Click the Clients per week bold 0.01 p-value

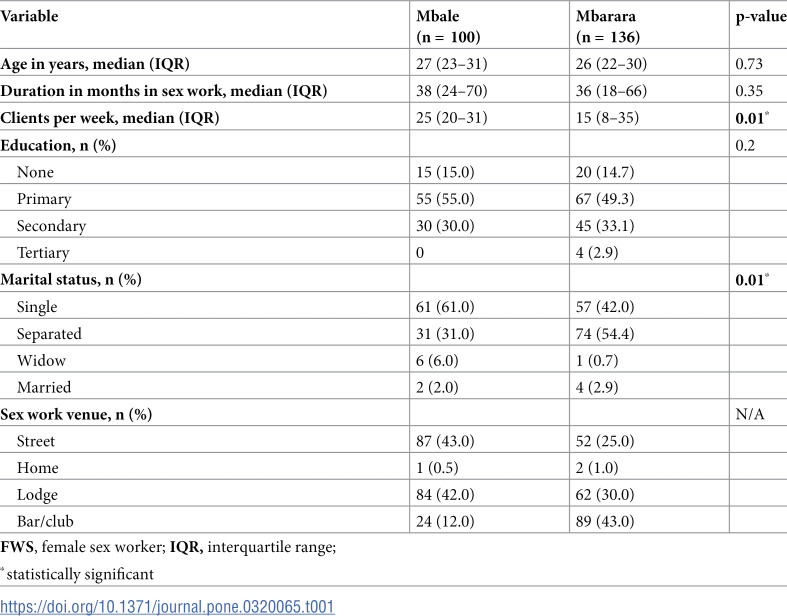(x=752, y=118)
